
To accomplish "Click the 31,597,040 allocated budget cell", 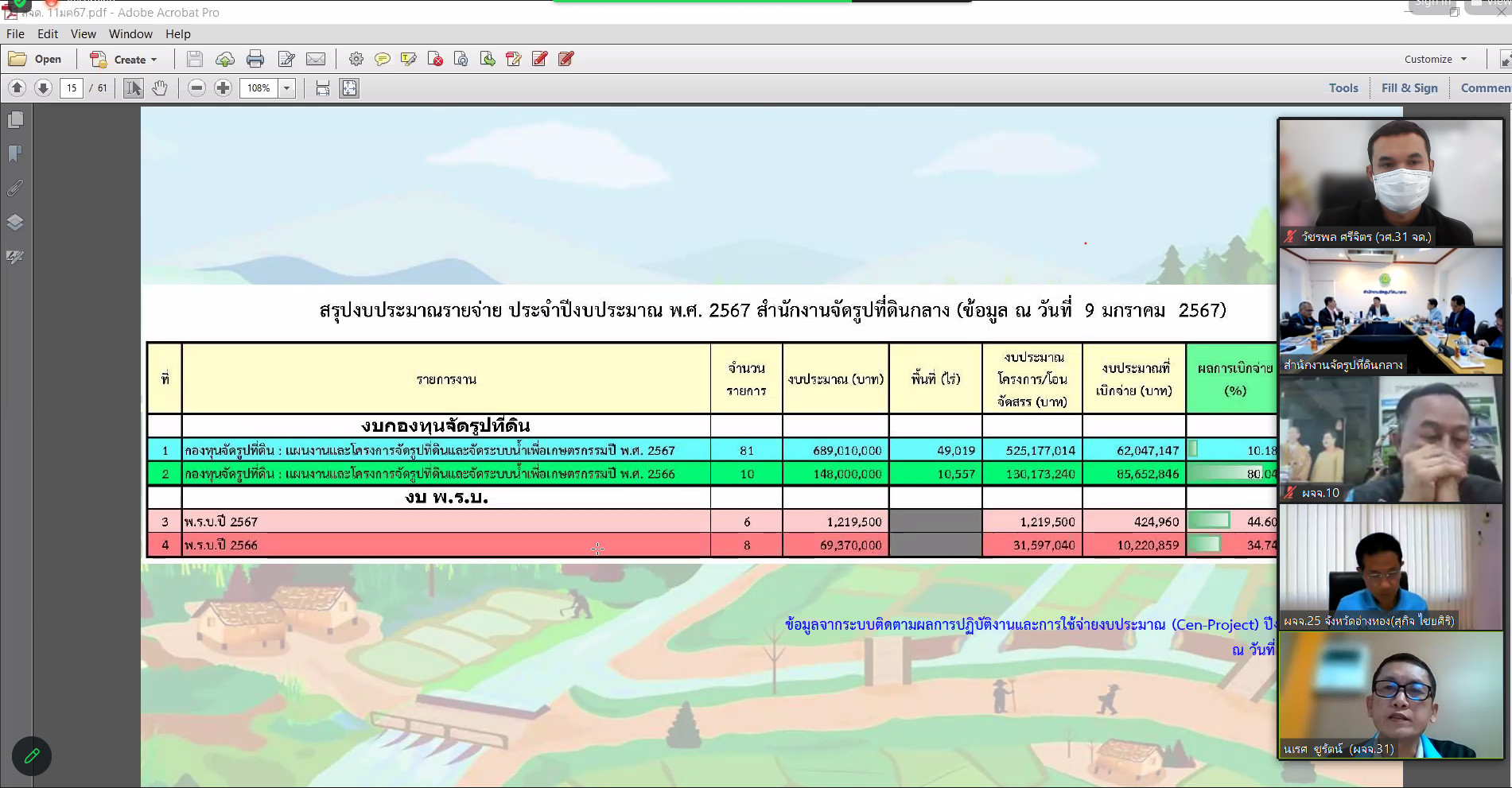I will [x=1032, y=545].
